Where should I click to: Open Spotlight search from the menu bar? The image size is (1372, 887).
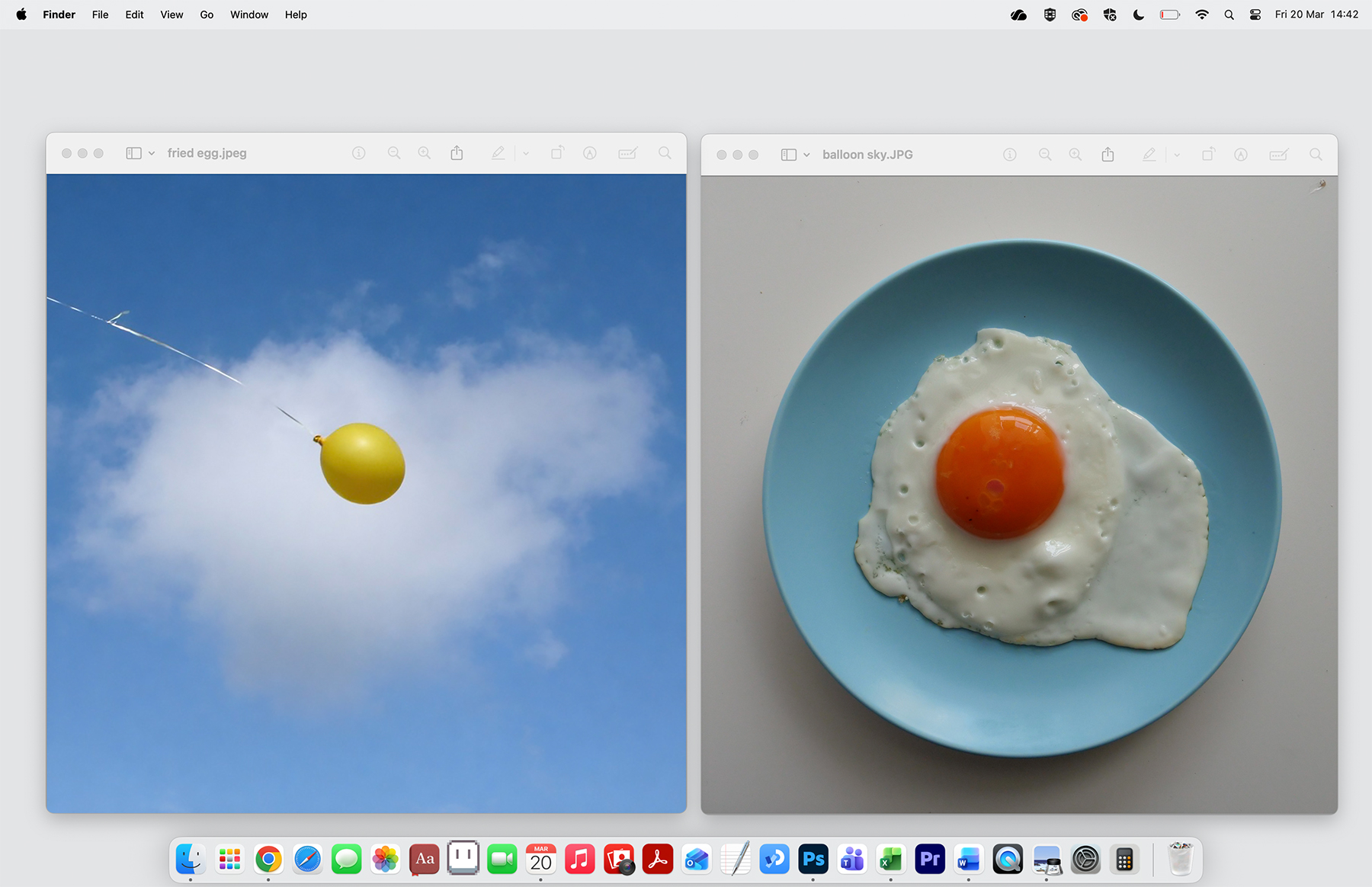1229,14
